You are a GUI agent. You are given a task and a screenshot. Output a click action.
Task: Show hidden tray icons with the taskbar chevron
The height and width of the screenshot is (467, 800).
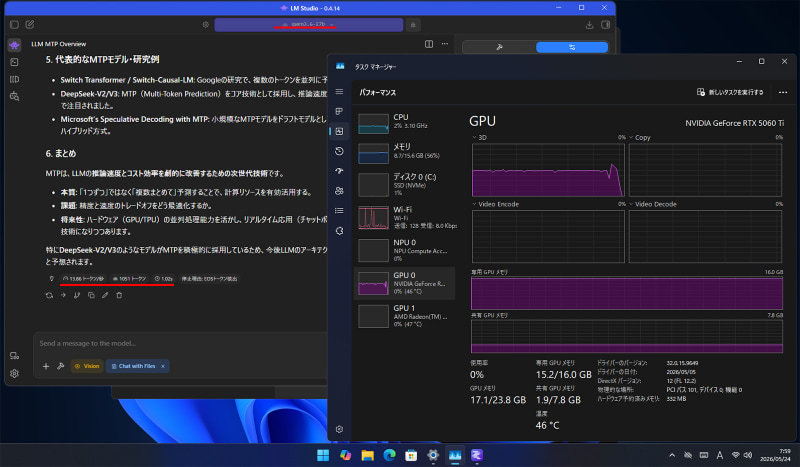coord(672,455)
